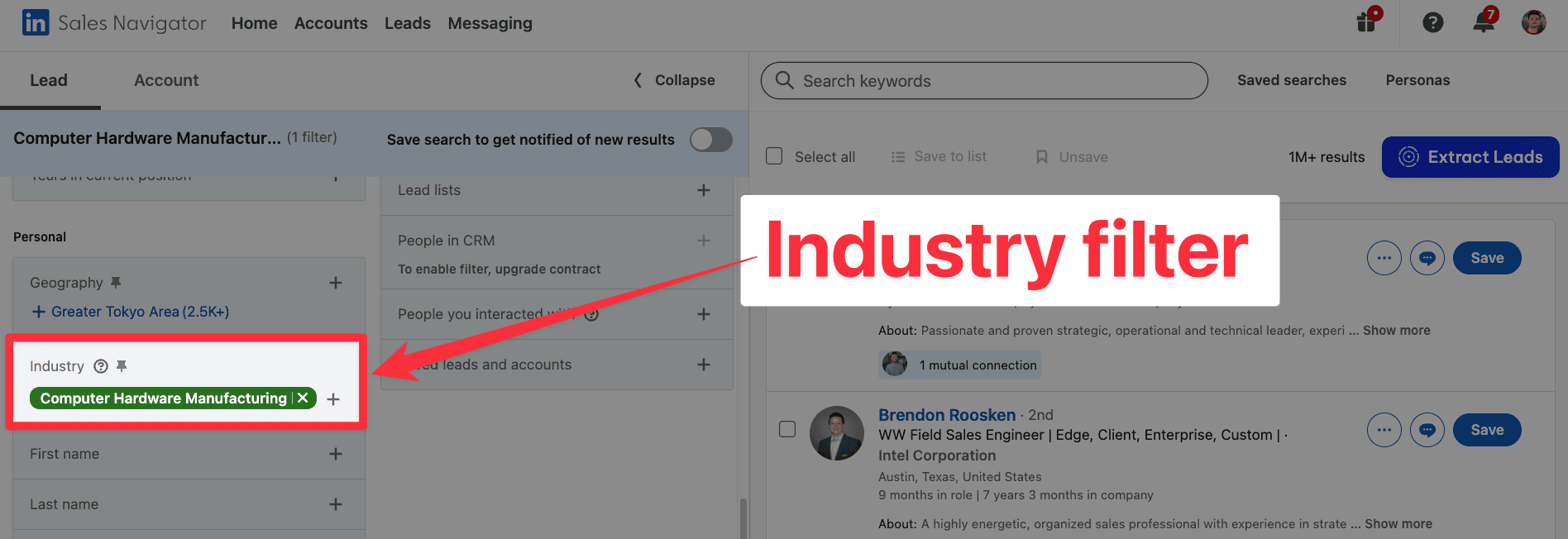
Task: Open Leads in navigation
Action: point(408,23)
